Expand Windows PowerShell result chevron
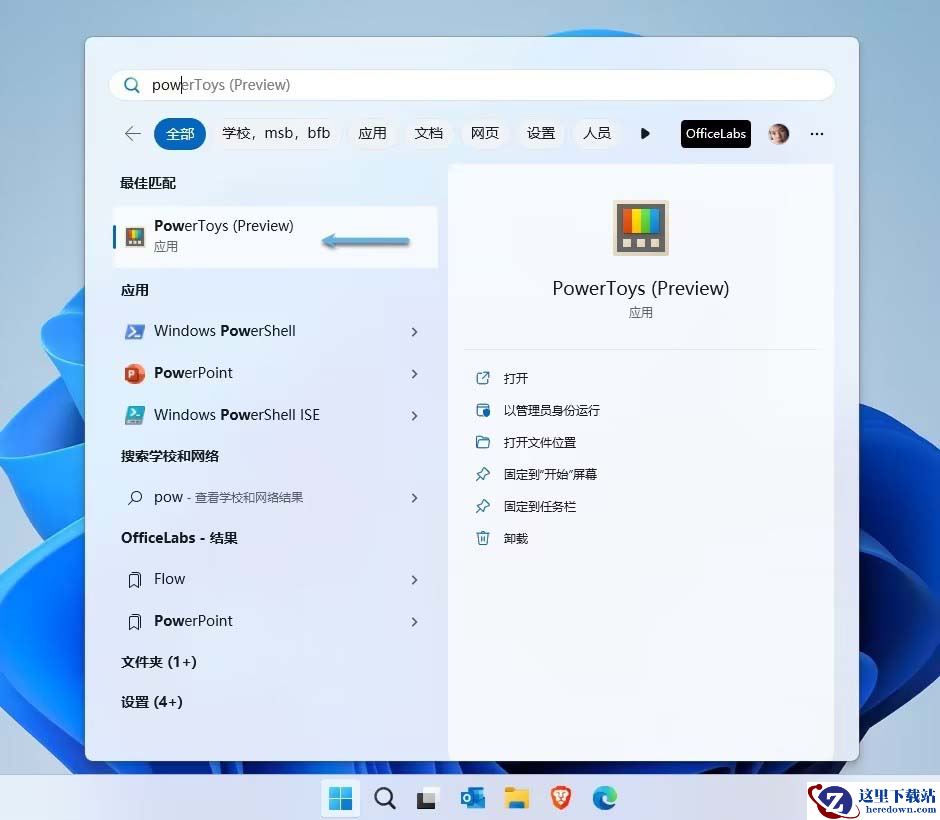Image resolution: width=940 pixels, height=820 pixels. (x=414, y=331)
